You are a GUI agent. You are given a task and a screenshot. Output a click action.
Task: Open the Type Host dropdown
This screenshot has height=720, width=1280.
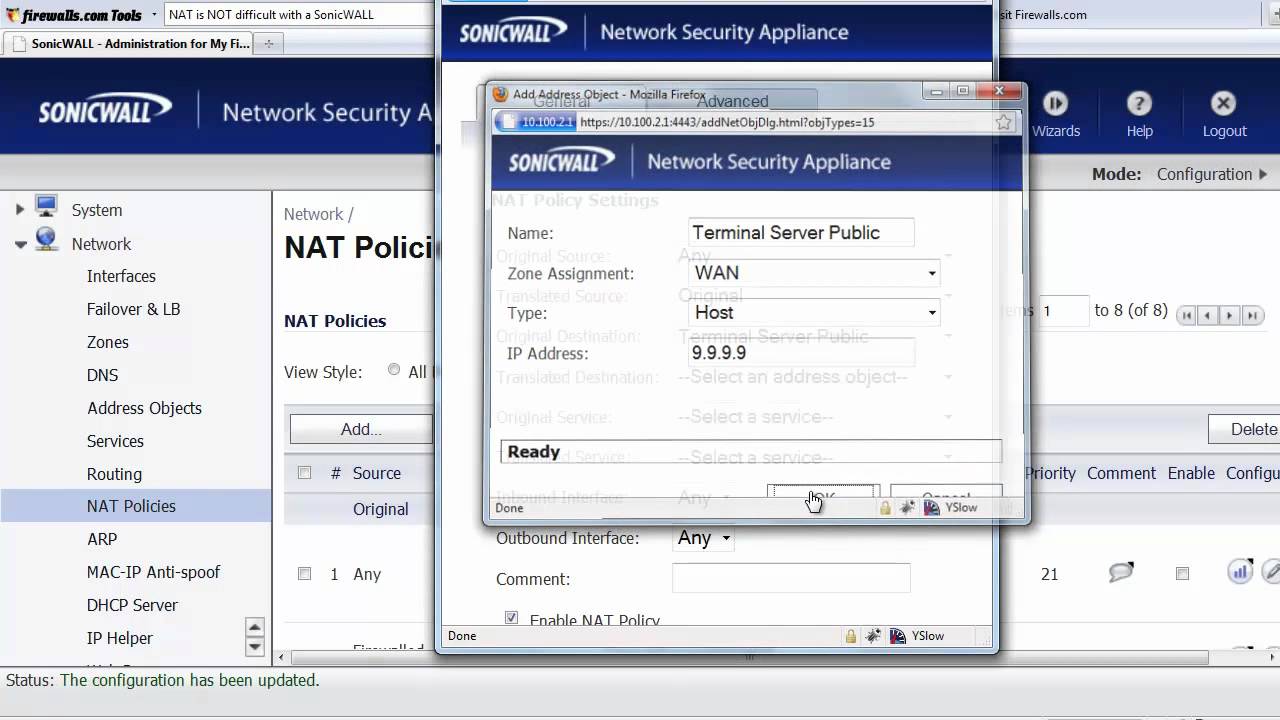(815, 313)
